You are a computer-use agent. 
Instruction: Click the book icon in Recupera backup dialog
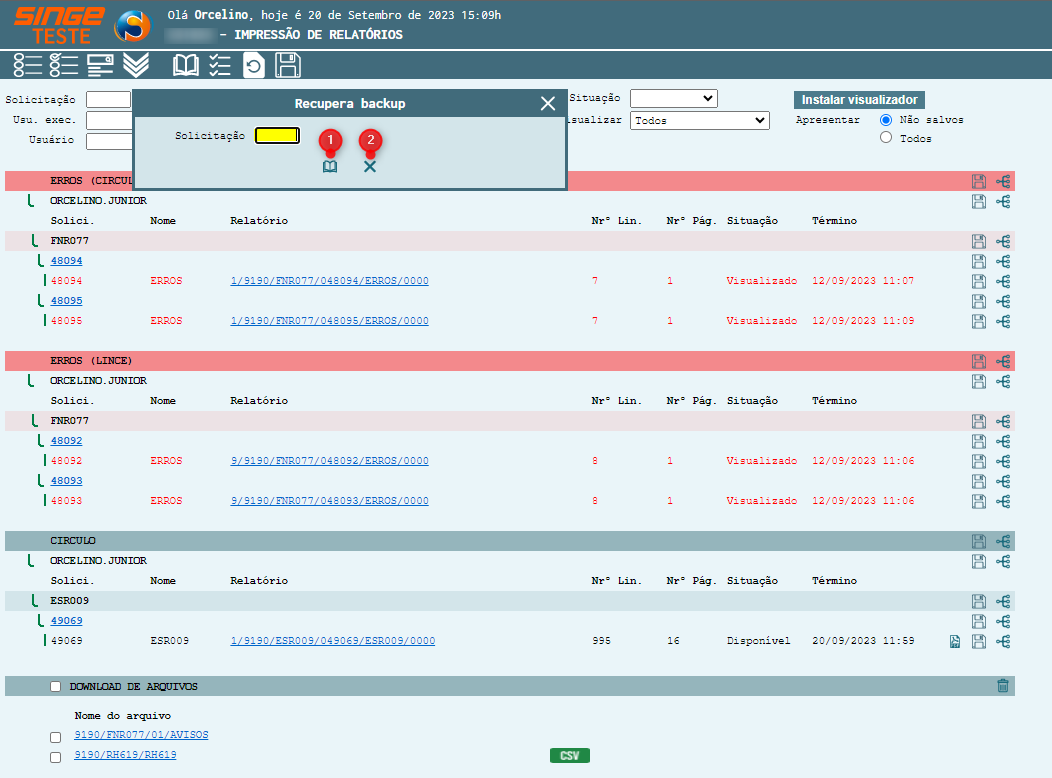(330, 166)
